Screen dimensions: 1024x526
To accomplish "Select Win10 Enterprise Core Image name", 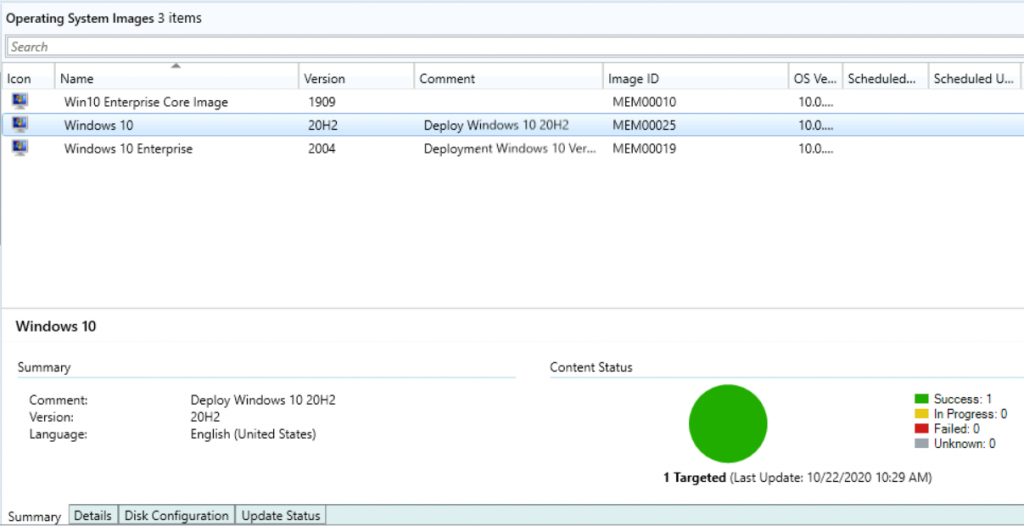I will pos(146,102).
